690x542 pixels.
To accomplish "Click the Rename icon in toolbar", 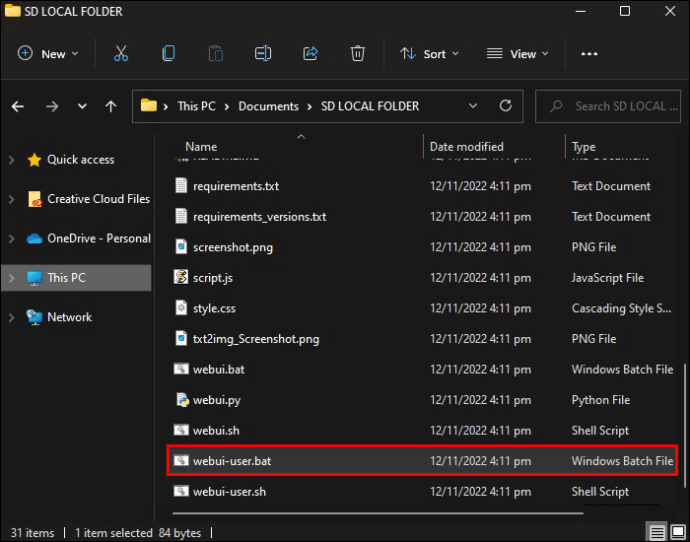I will click(263, 54).
